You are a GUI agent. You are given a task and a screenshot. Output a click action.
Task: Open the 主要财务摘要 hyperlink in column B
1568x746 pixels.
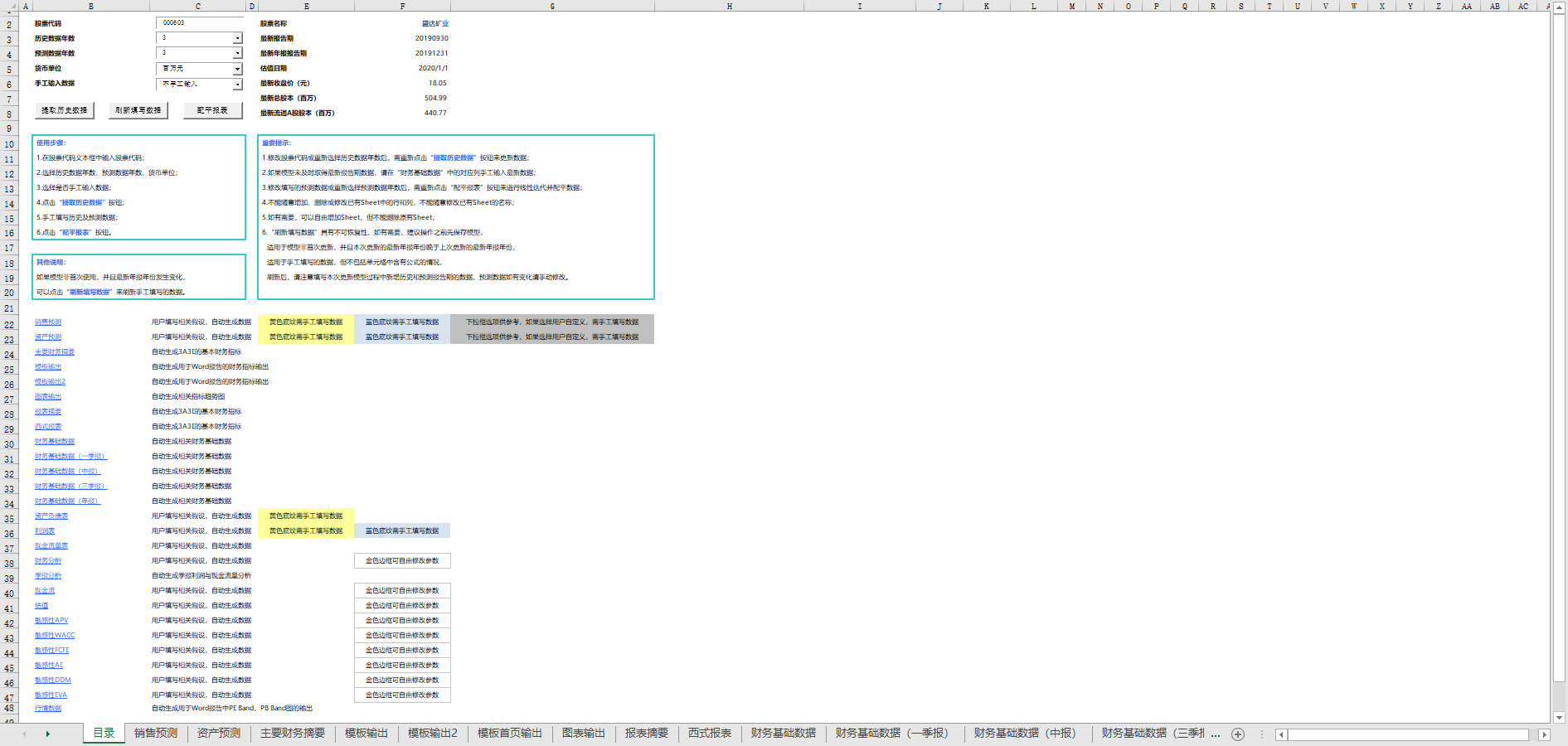(x=55, y=352)
